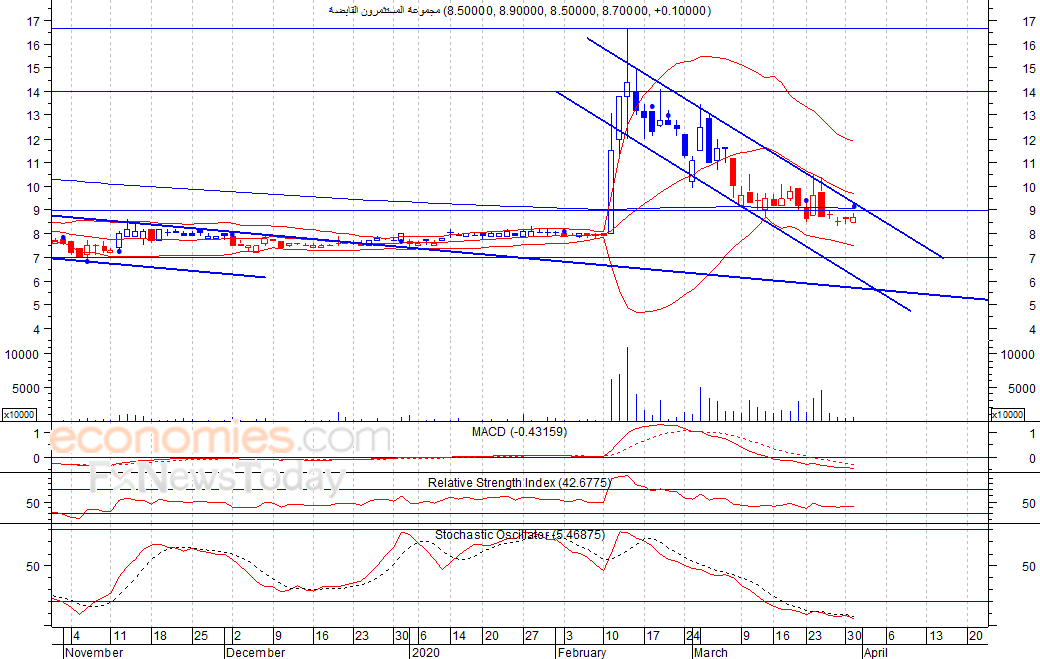Select the "February" month label on the time axis
Screen dimensions: 1040x659
pos(582,652)
